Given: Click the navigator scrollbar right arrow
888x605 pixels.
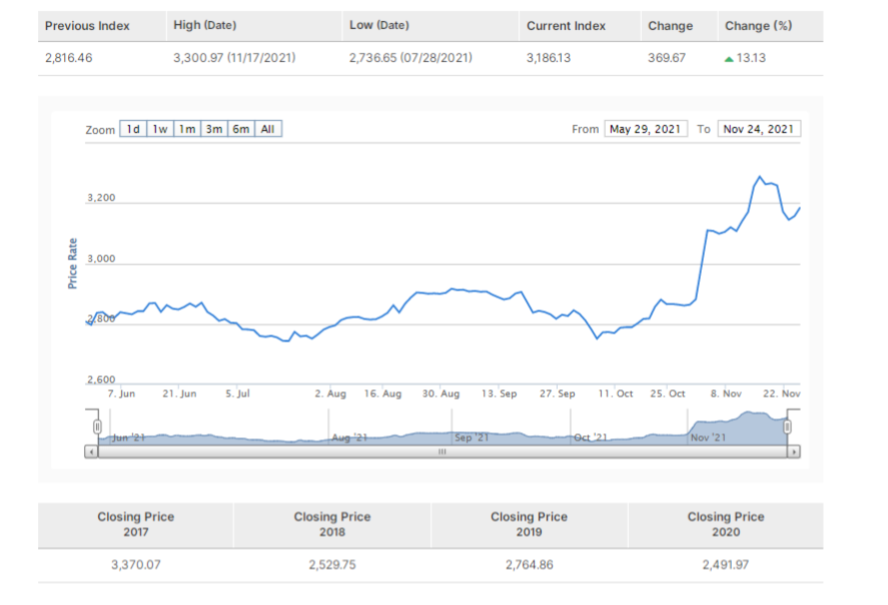Looking at the screenshot, I should pyautogui.click(x=794, y=452).
